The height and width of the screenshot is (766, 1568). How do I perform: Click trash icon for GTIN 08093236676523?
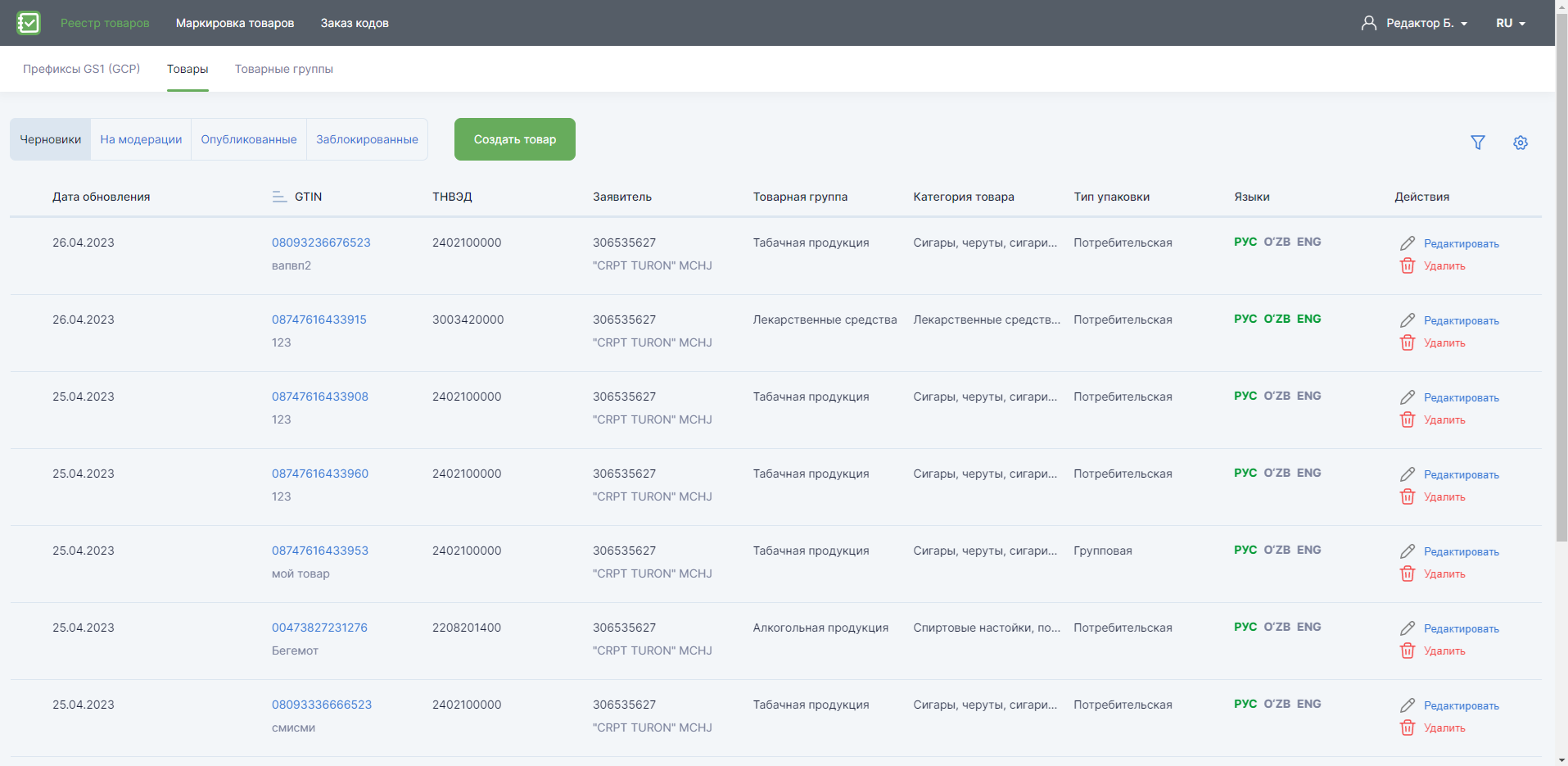(x=1408, y=265)
